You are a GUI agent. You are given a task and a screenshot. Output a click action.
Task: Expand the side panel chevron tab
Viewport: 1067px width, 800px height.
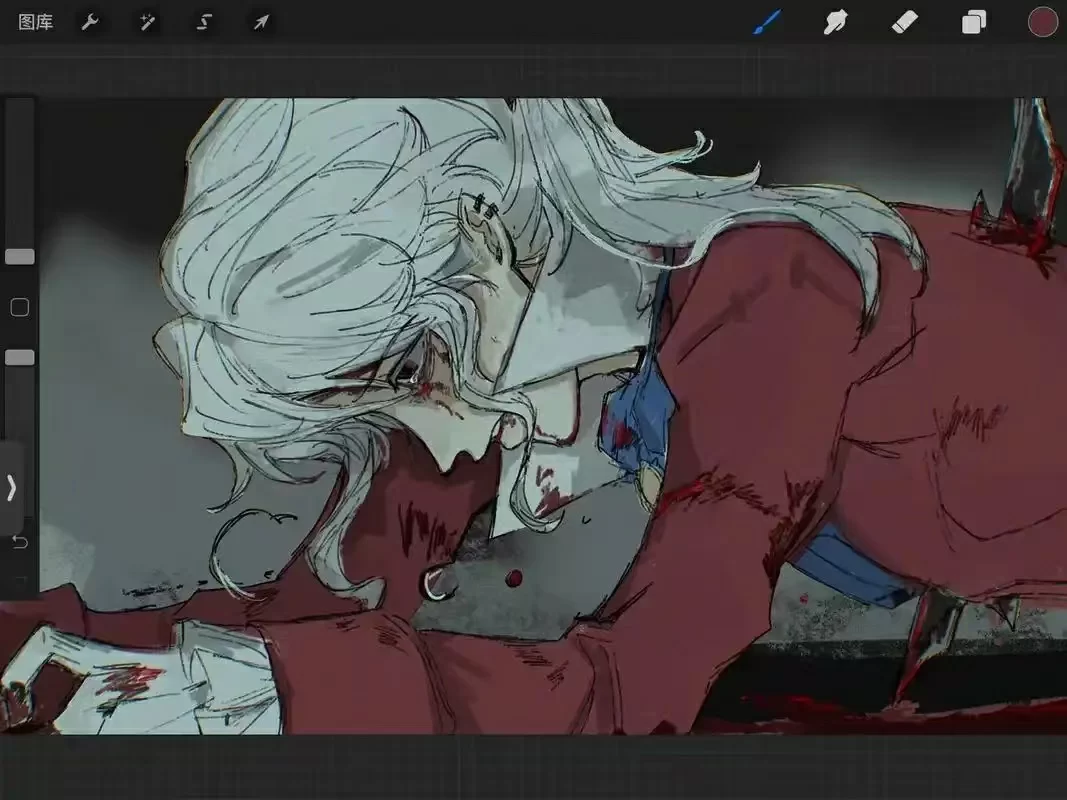[x=12, y=488]
